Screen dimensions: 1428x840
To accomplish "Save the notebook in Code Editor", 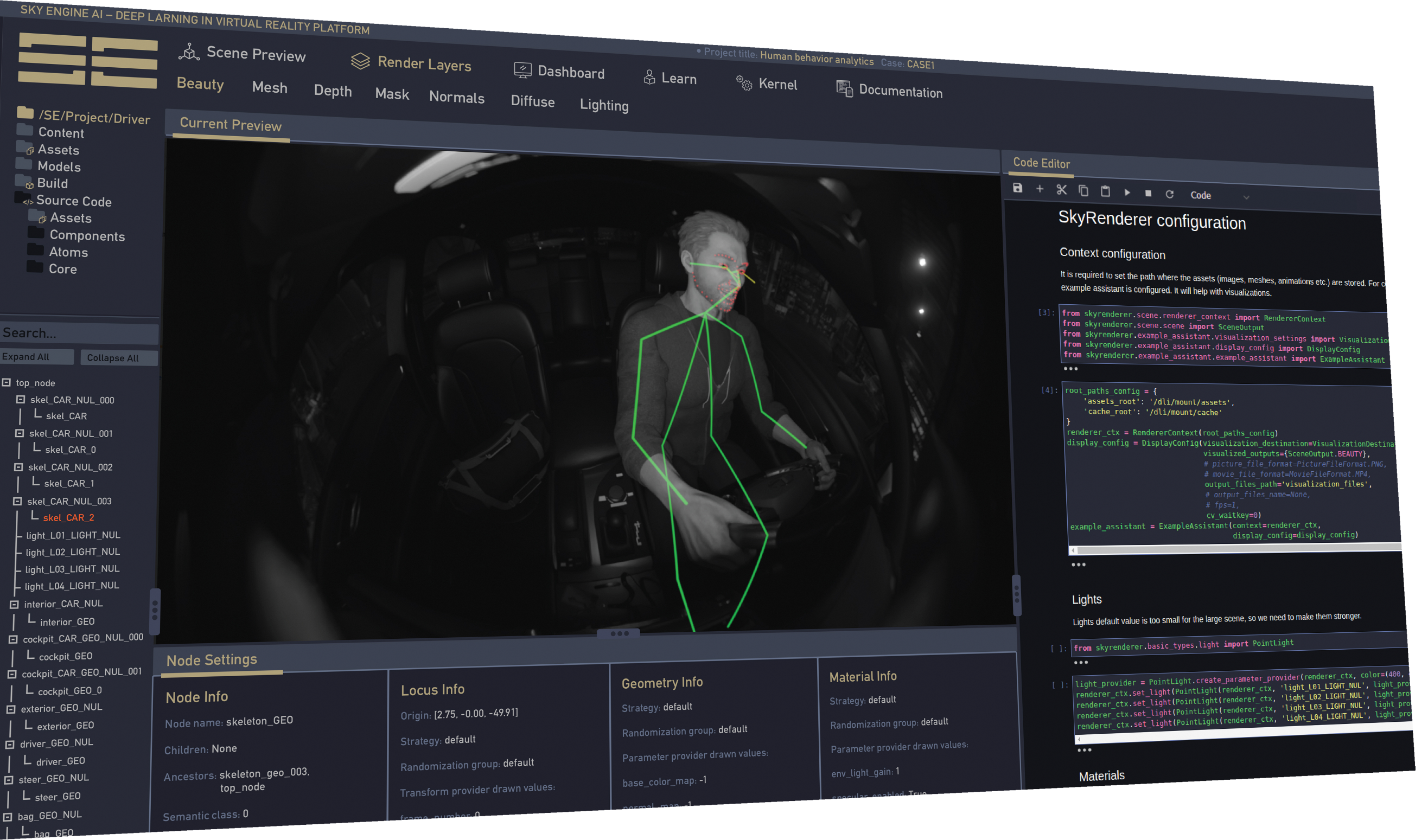I will (1018, 188).
